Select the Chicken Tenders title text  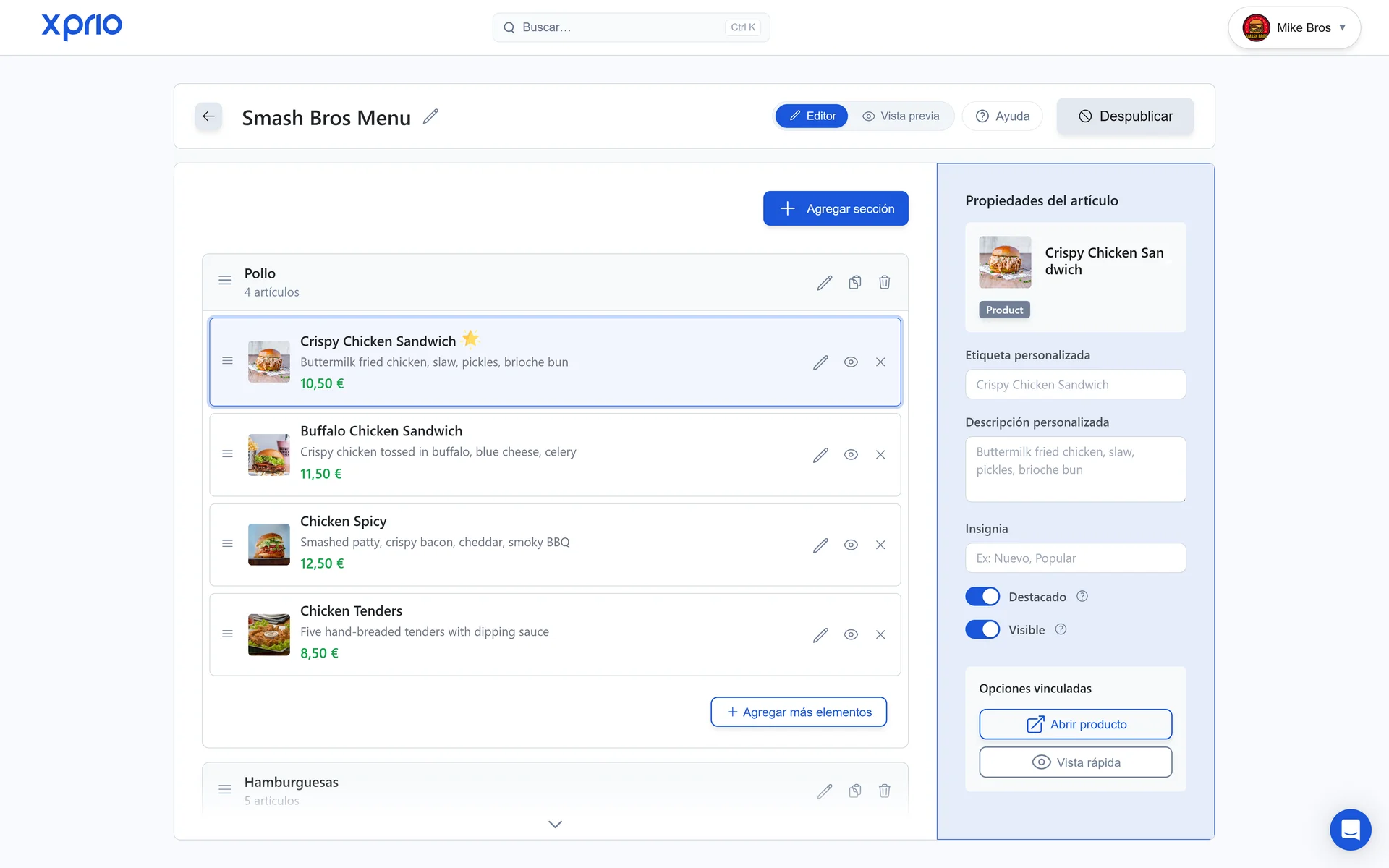pyautogui.click(x=351, y=611)
